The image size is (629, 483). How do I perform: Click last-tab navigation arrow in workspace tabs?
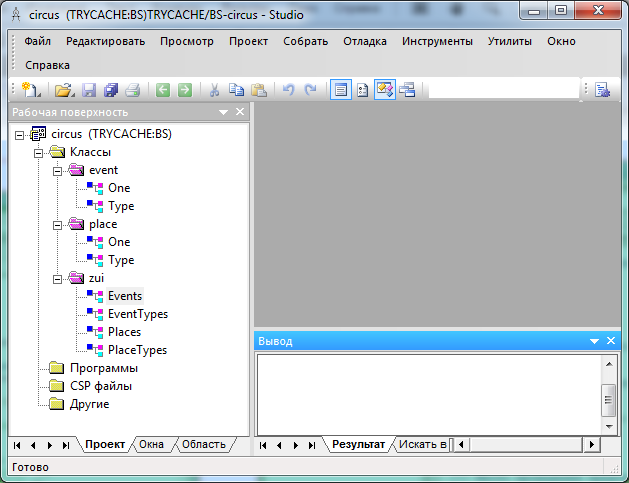[66, 445]
